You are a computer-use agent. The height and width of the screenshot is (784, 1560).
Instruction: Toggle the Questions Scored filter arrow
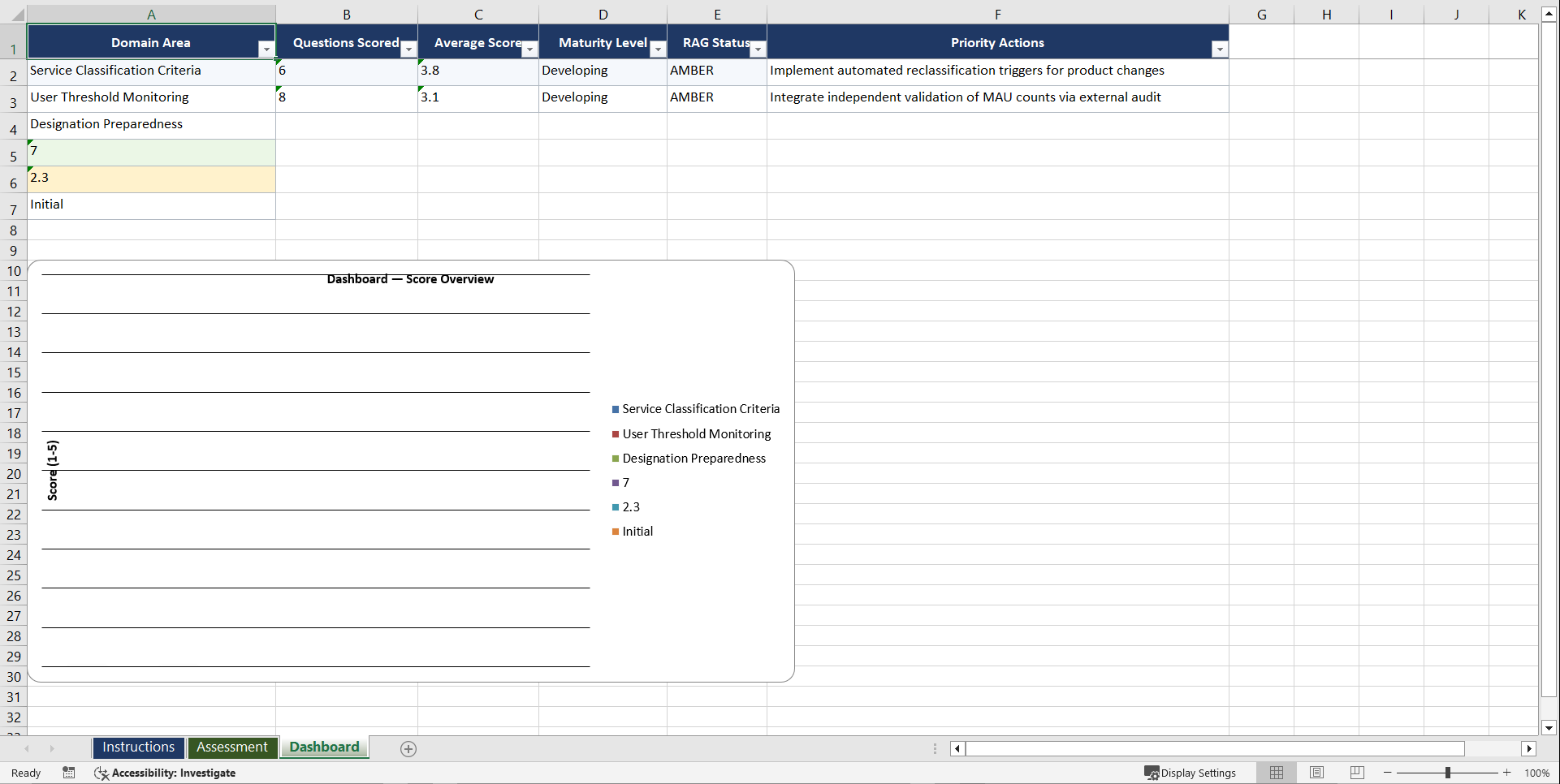408,50
